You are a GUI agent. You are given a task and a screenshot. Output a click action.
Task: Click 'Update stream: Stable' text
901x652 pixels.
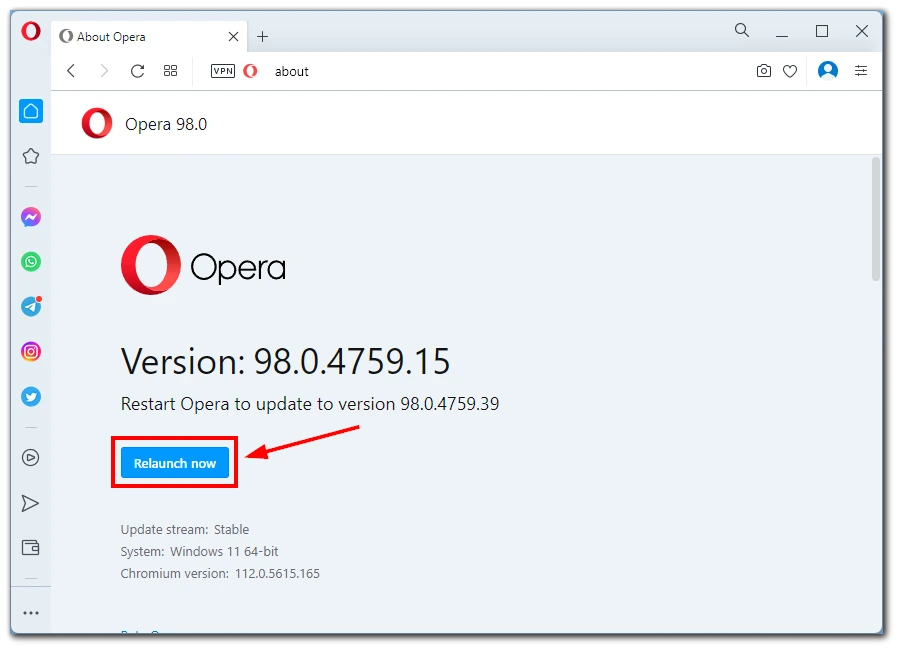pos(185,530)
